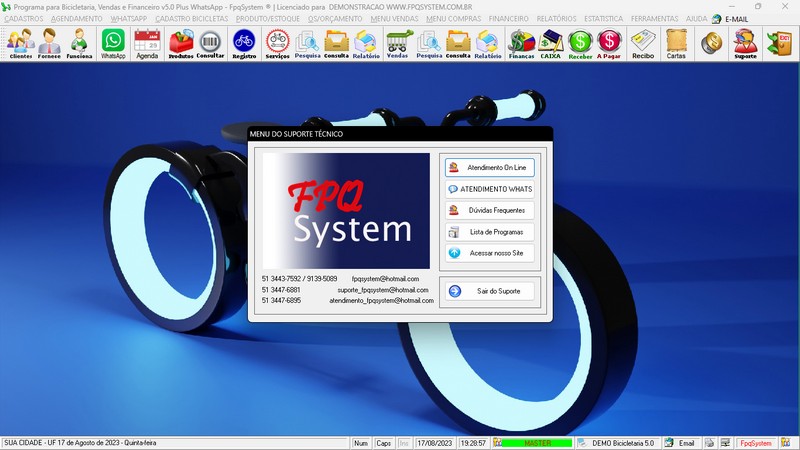Open the CADASTROS menu
800x450 pixels.
[x=23, y=19]
